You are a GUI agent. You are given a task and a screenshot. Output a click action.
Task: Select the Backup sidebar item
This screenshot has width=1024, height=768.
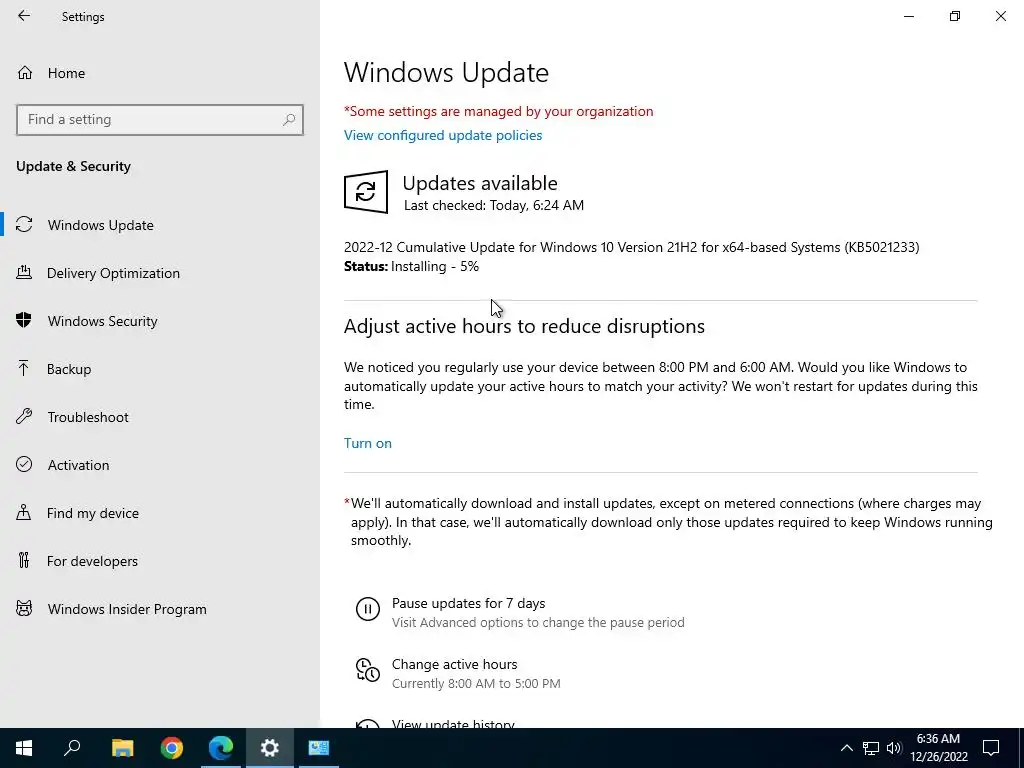(160, 369)
